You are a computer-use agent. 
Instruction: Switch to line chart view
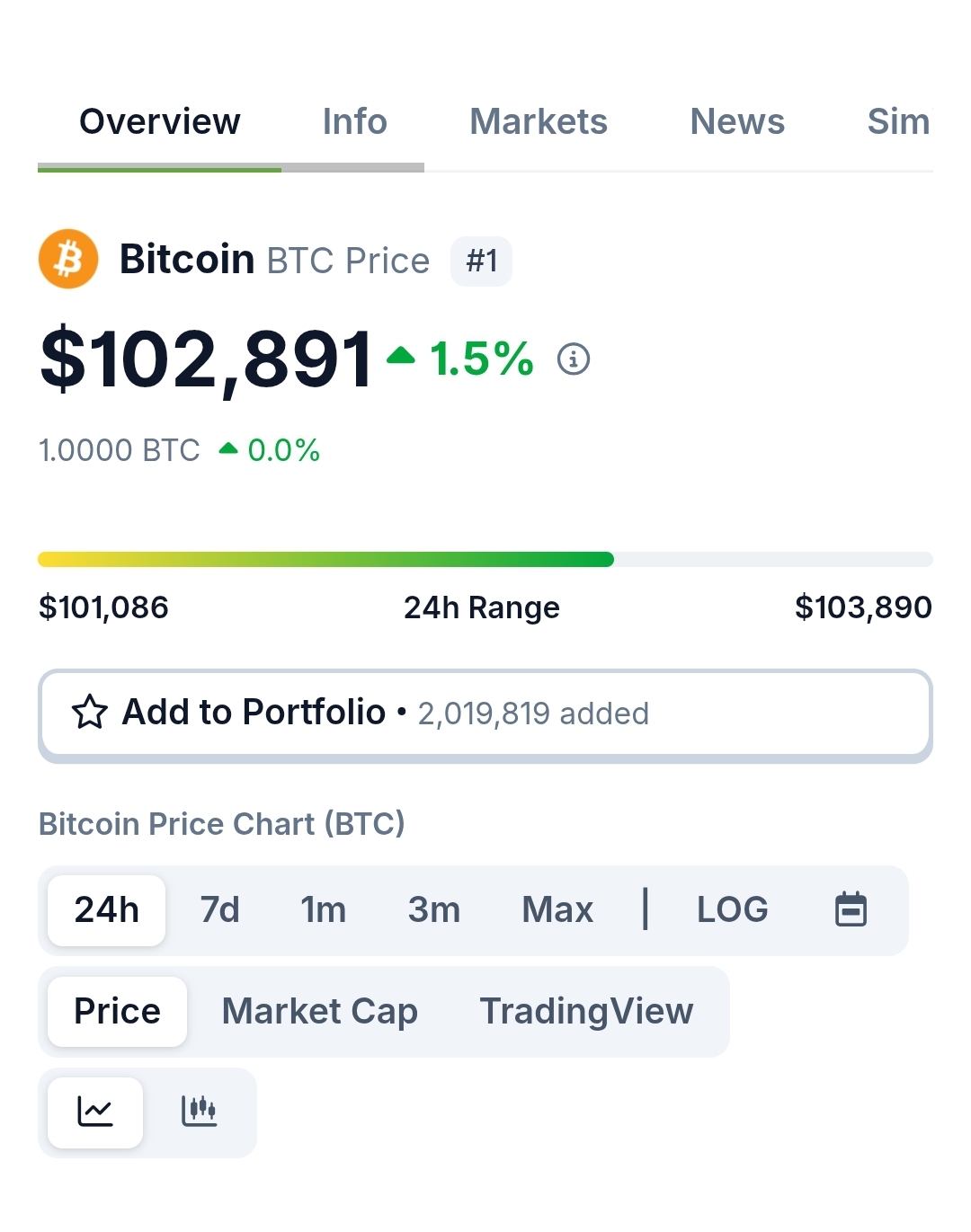(x=95, y=1112)
